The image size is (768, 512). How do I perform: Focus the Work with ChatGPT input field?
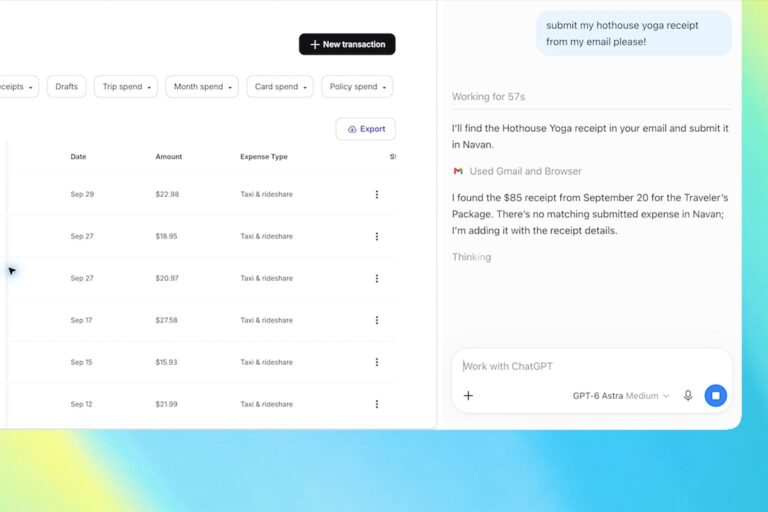[591, 366]
